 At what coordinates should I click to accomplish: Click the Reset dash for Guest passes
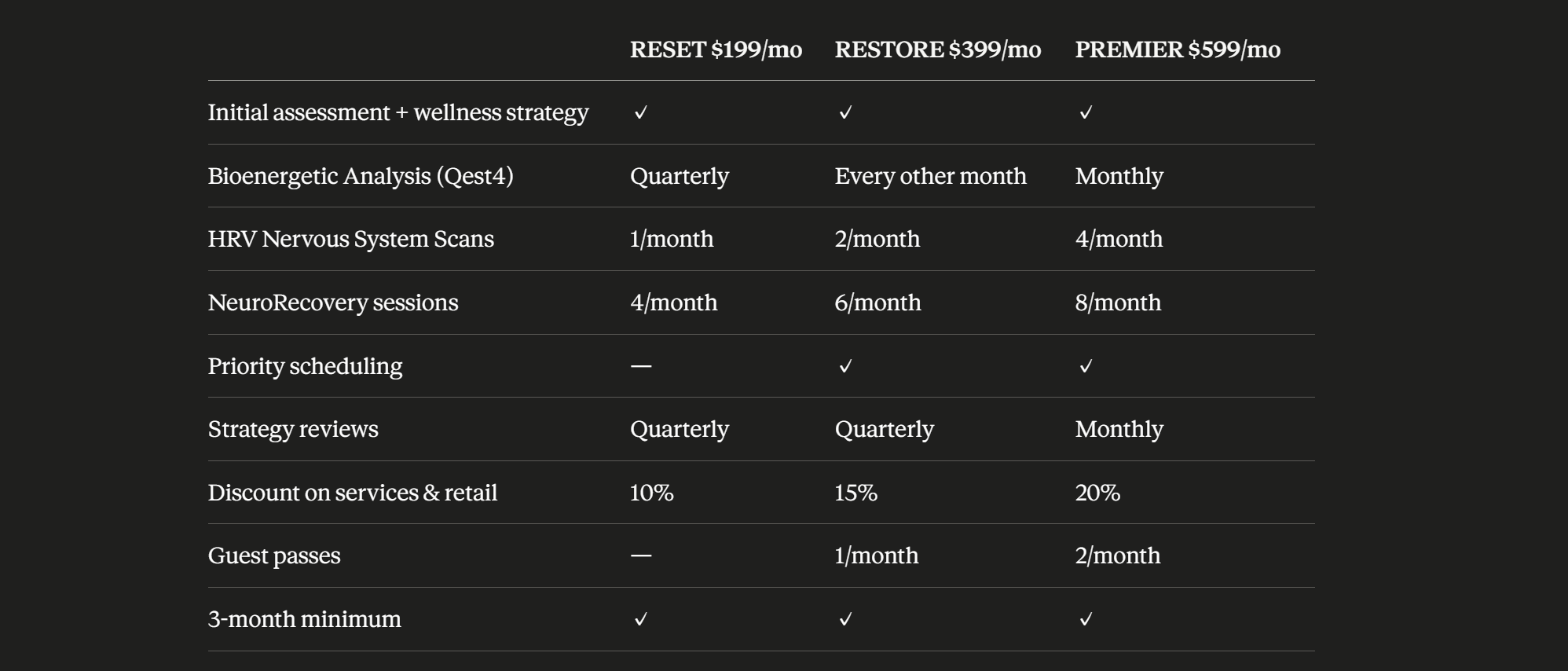coord(641,555)
